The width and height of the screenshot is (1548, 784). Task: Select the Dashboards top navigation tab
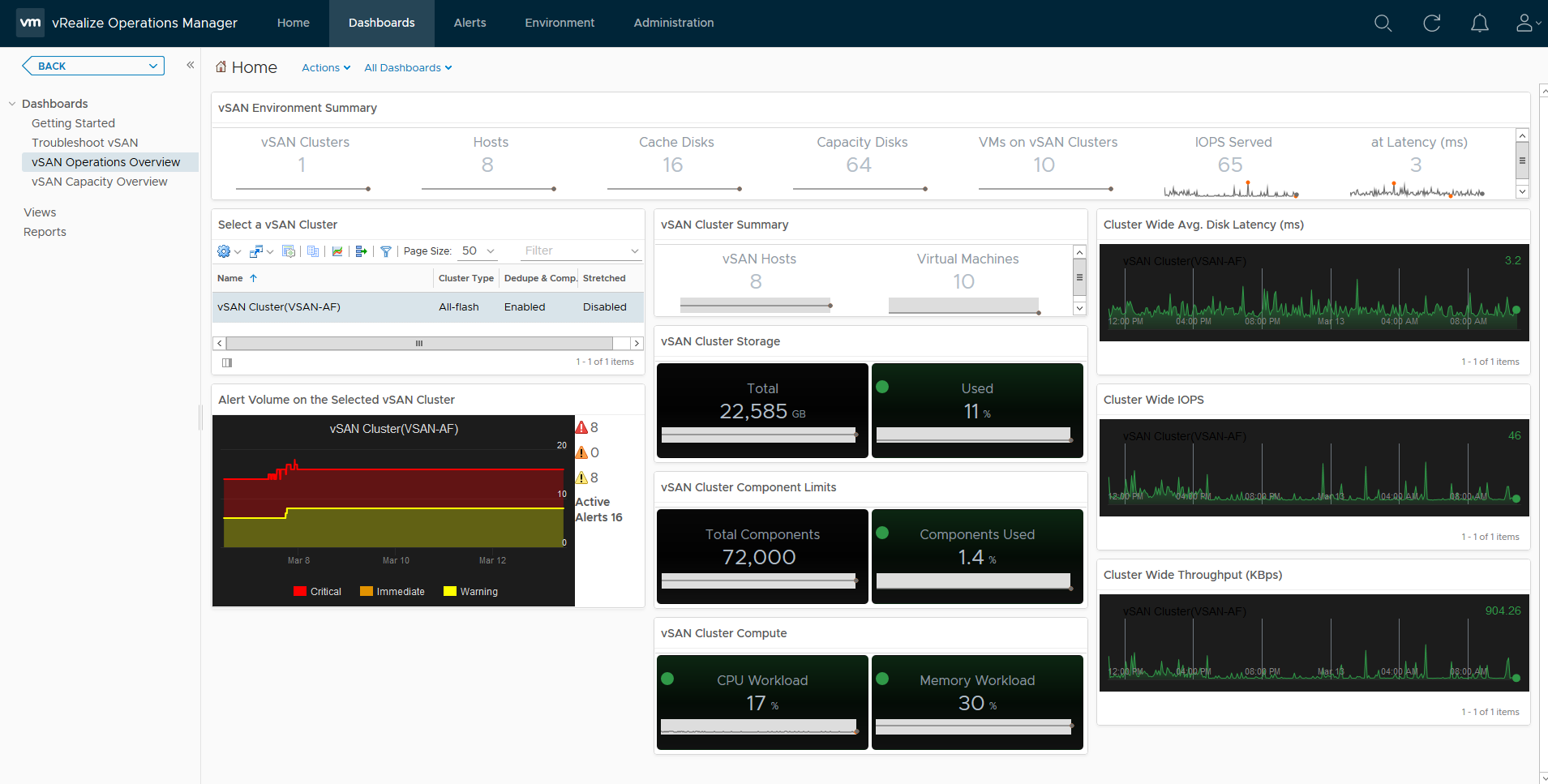(x=382, y=23)
